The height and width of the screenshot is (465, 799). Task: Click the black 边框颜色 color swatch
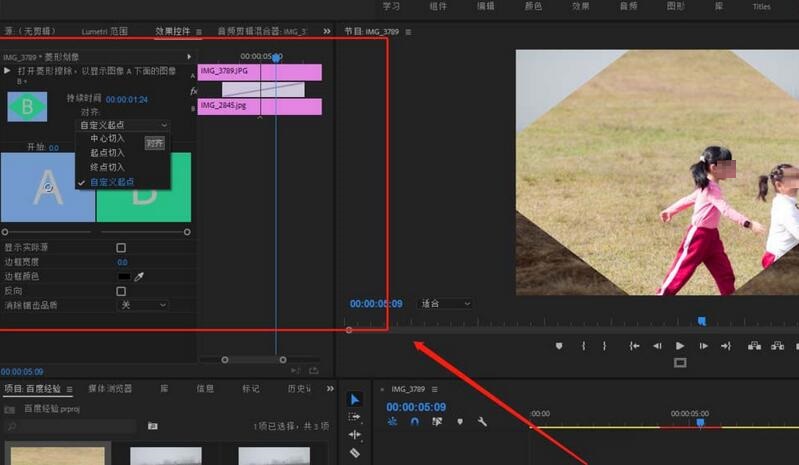124,276
